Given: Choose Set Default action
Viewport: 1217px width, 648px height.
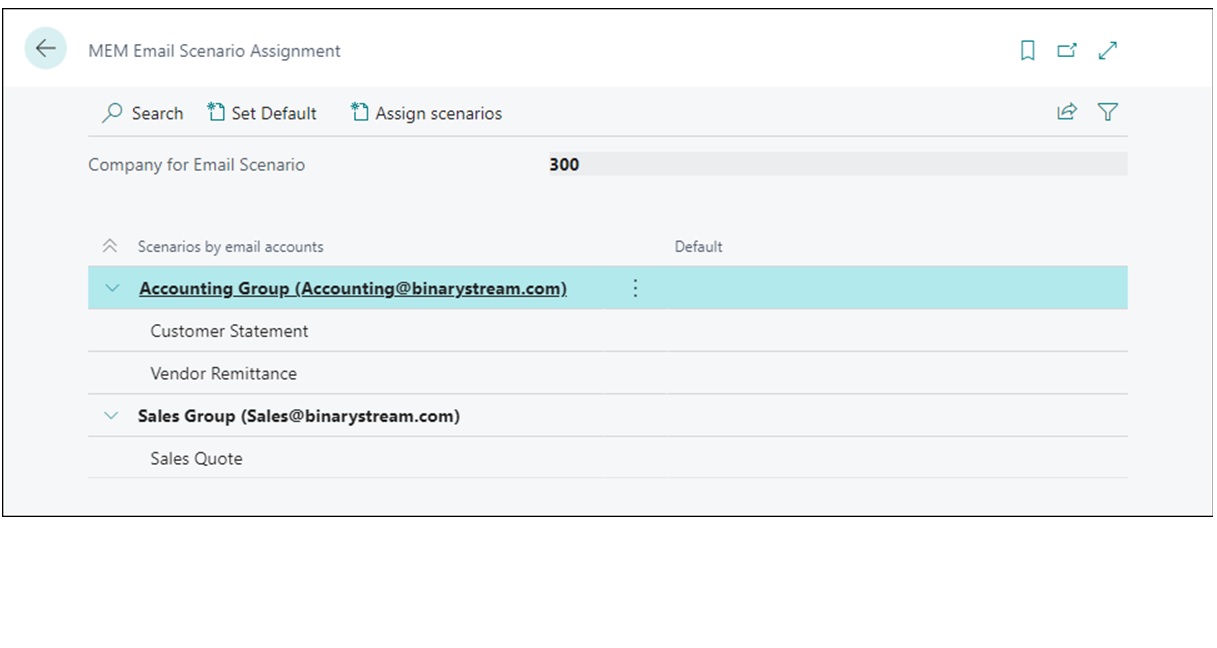Looking at the screenshot, I should (262, 114).
